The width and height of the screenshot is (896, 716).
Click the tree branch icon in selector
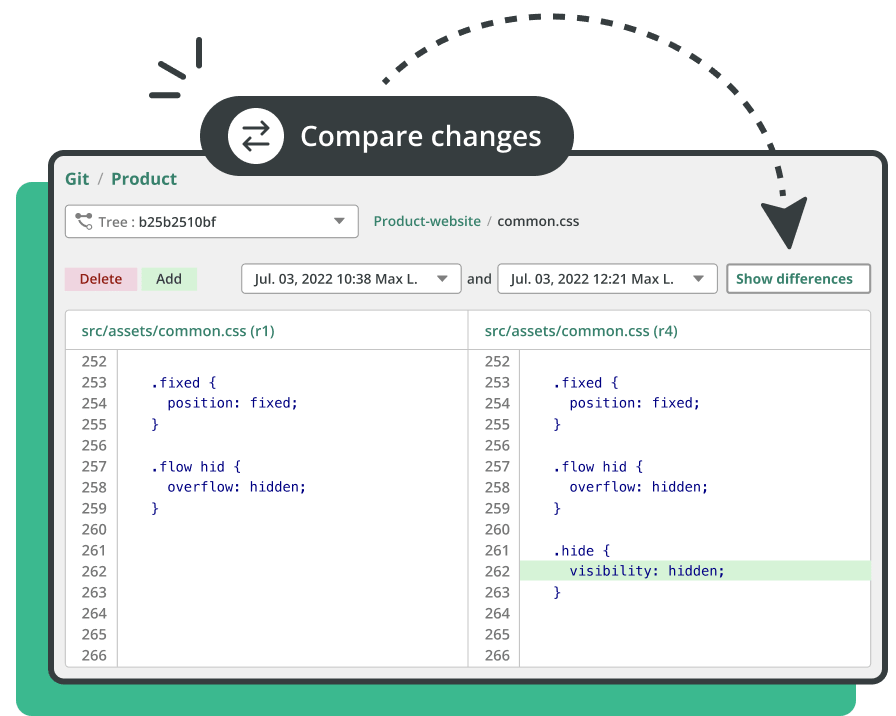coord(83,222)
